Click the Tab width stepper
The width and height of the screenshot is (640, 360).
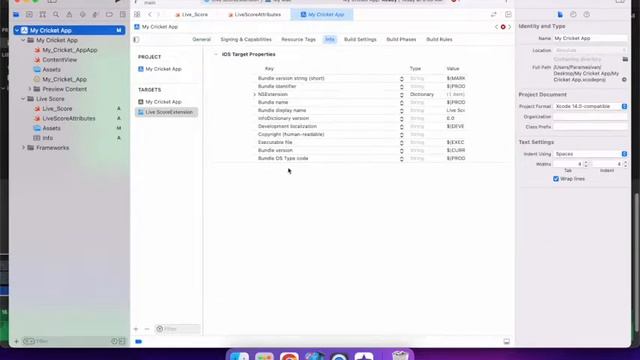pyautogui.click(x=586, y=164)
